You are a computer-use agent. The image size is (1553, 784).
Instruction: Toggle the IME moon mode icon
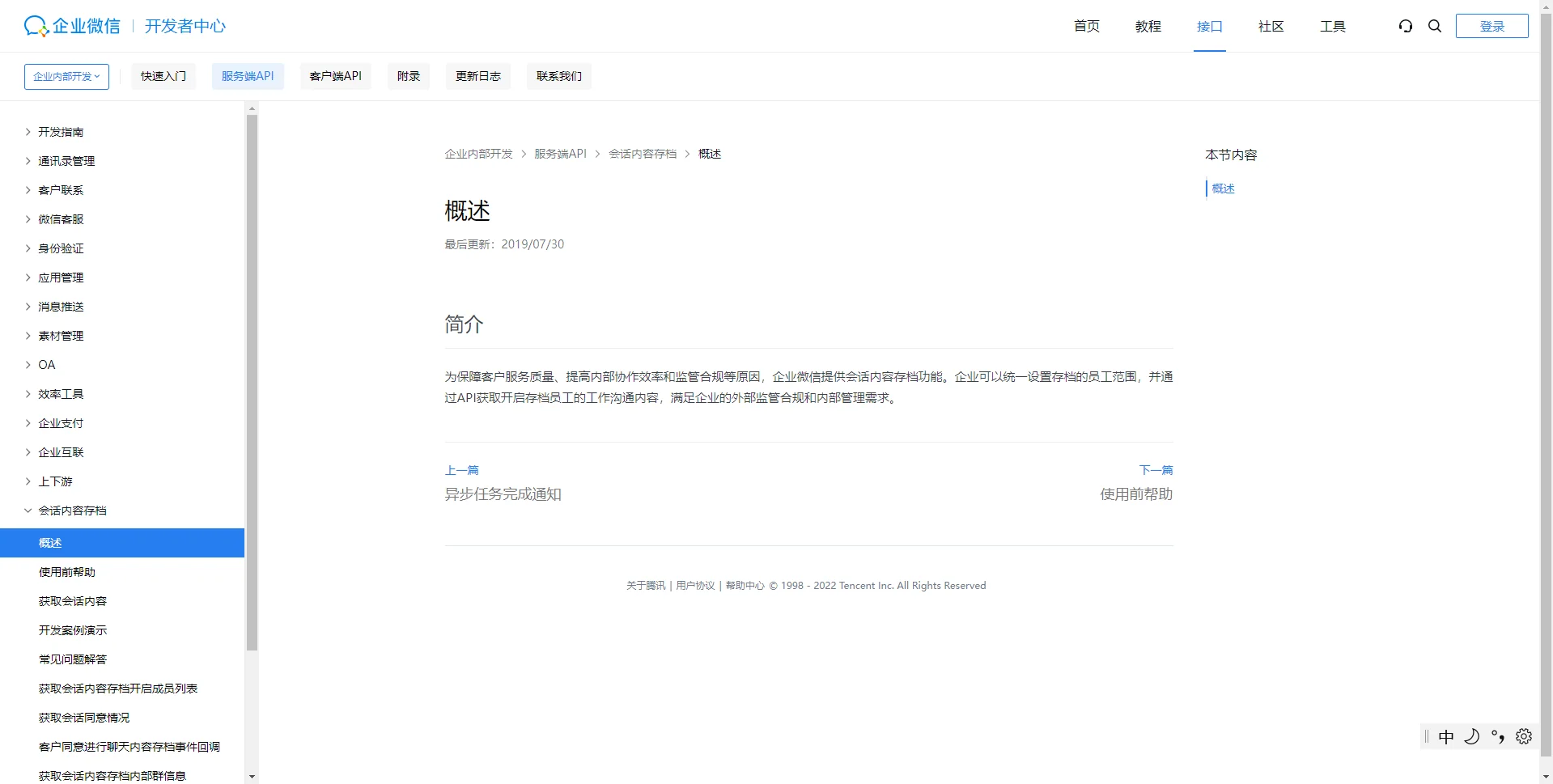pos(1472,736)
